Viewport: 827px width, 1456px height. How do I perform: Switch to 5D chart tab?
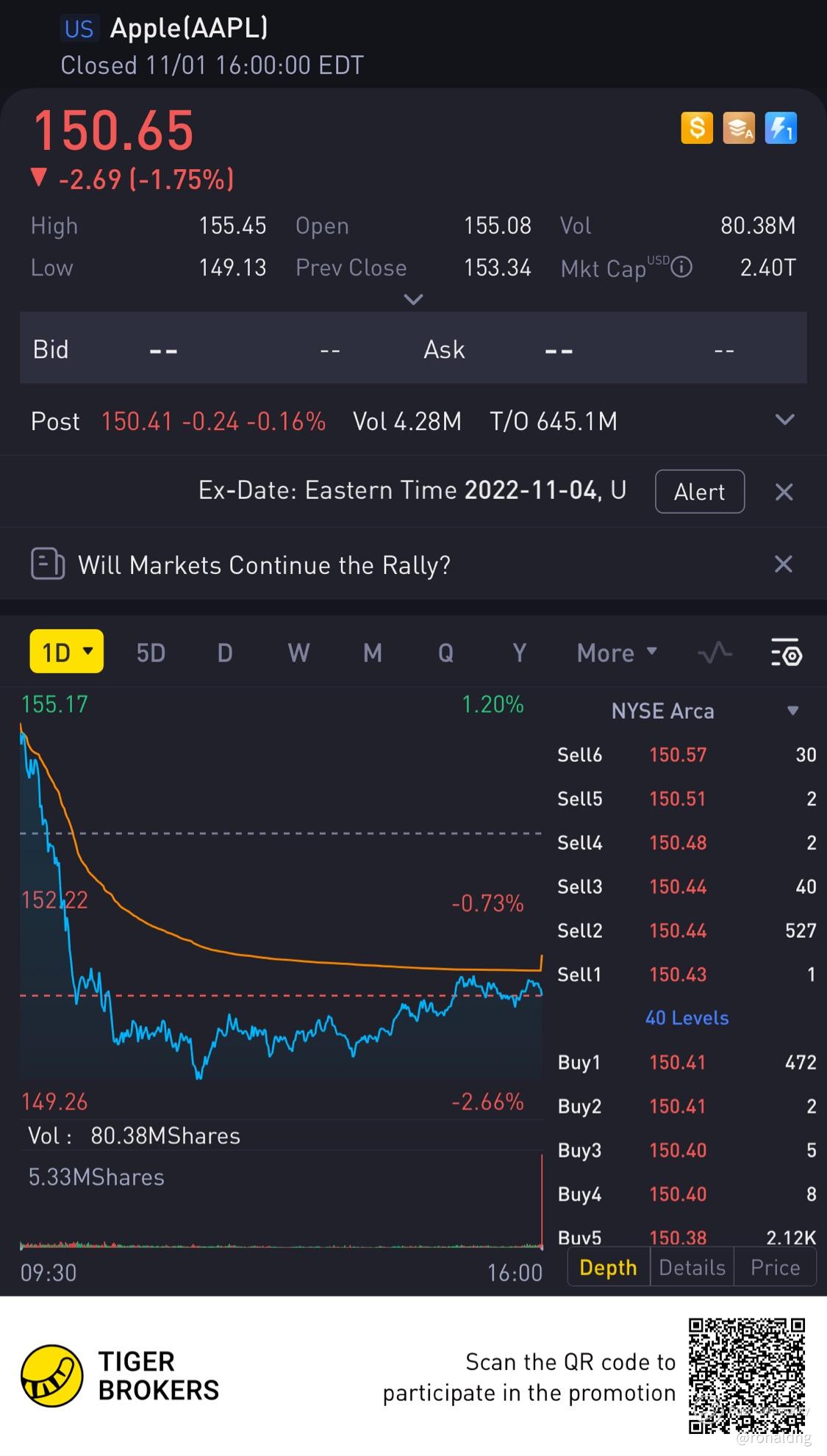click(151, 653)
